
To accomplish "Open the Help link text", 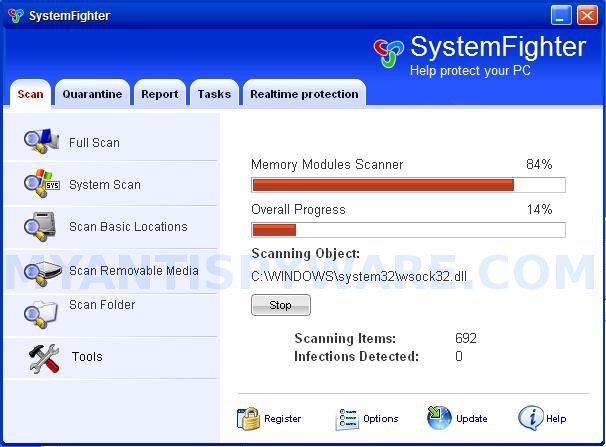I will tap(556, 419).
